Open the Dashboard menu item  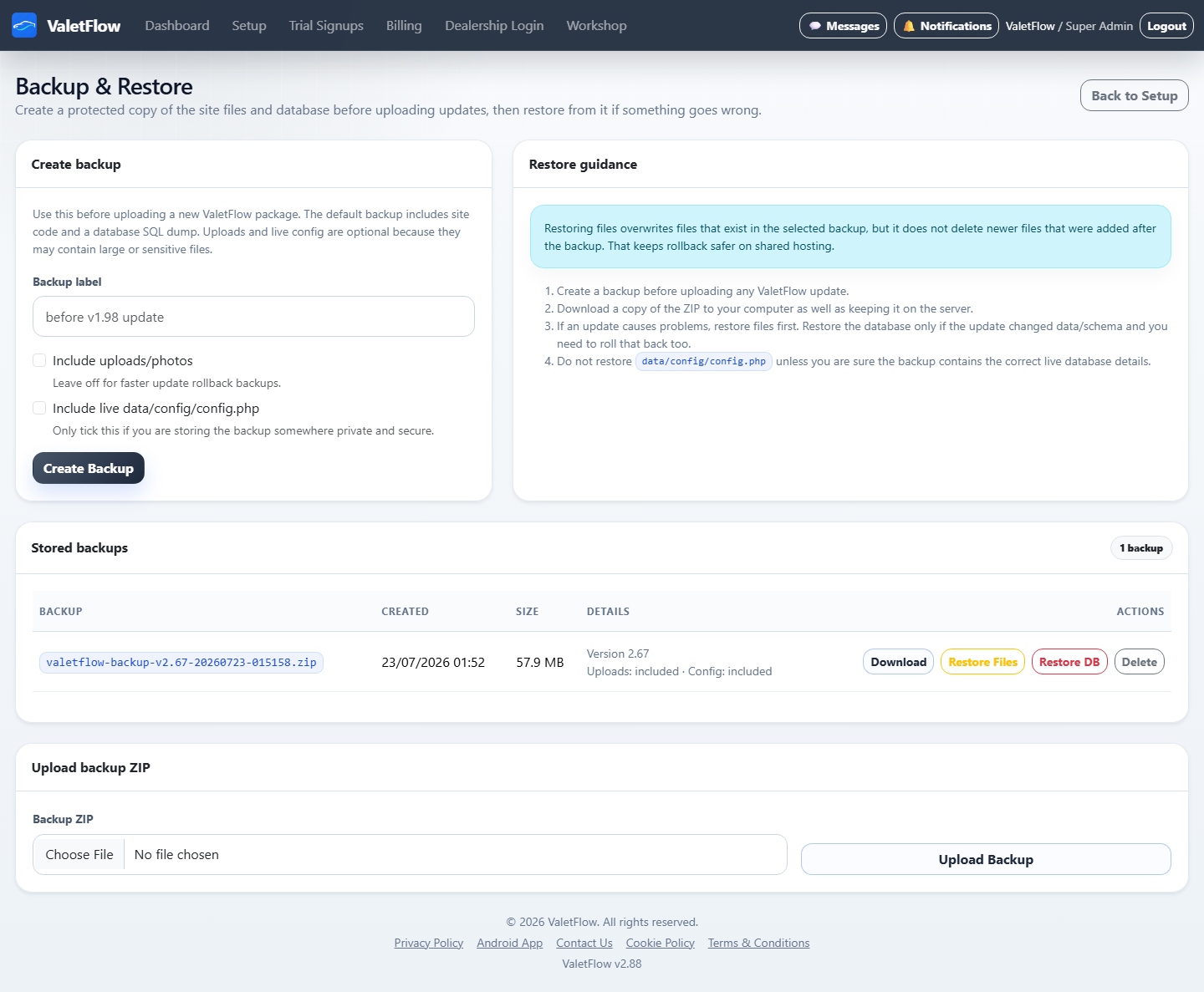pyautogui.click(x=177, y=25)
